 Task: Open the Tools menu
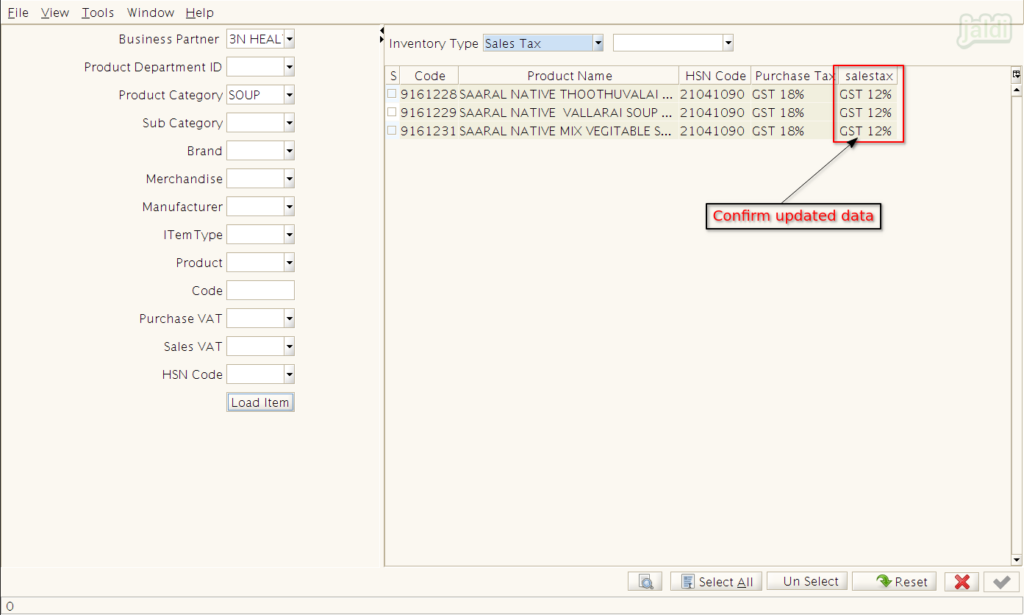click(x=97, y=12)
